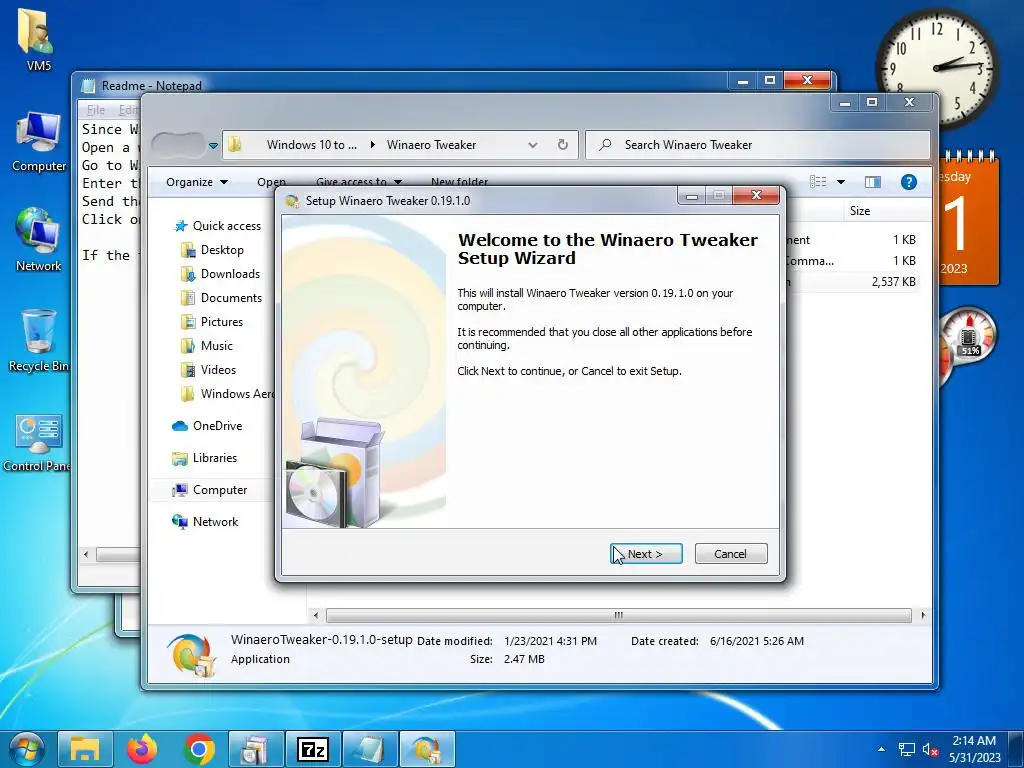Refresh the Winaero Tweaker folder
This screenshot has width=1024, height=768.
(562, 144)
